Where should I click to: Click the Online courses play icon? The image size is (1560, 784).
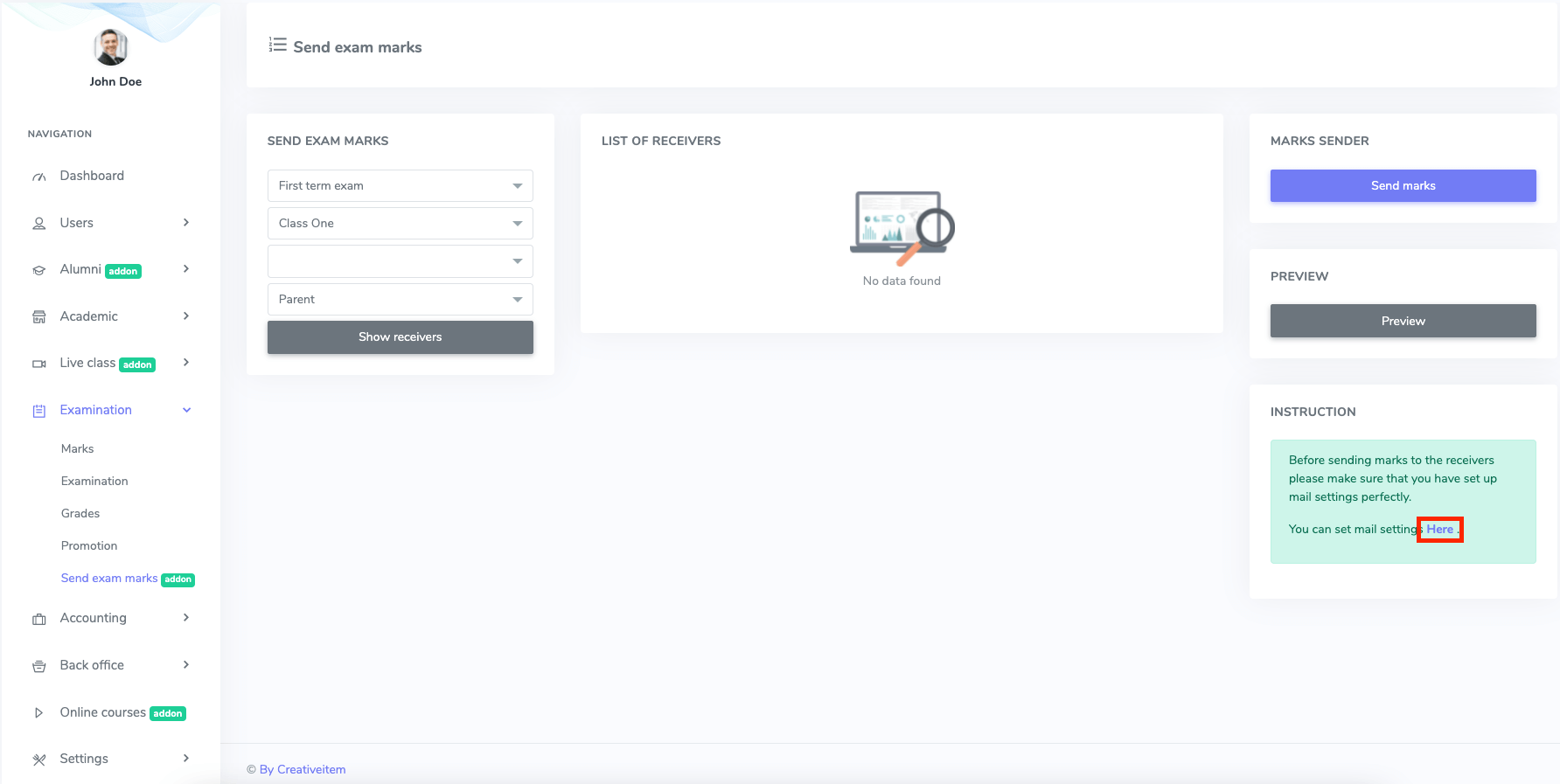coord(39,713)
